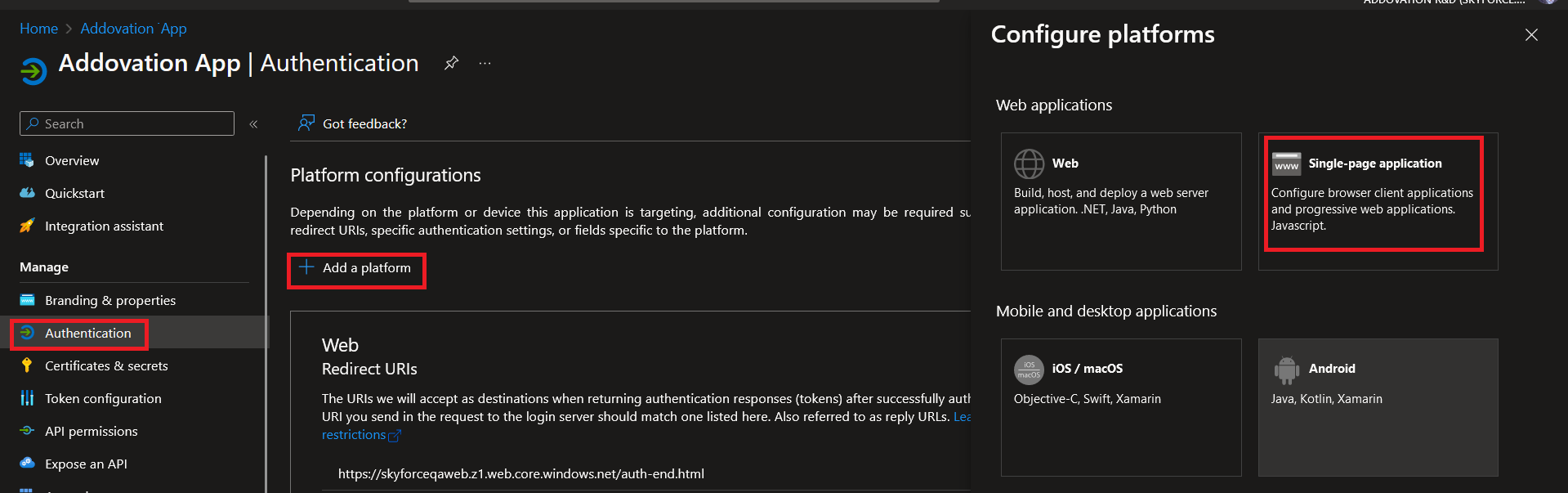
Task: Open Branding & properties page
Action: point(109,301)
